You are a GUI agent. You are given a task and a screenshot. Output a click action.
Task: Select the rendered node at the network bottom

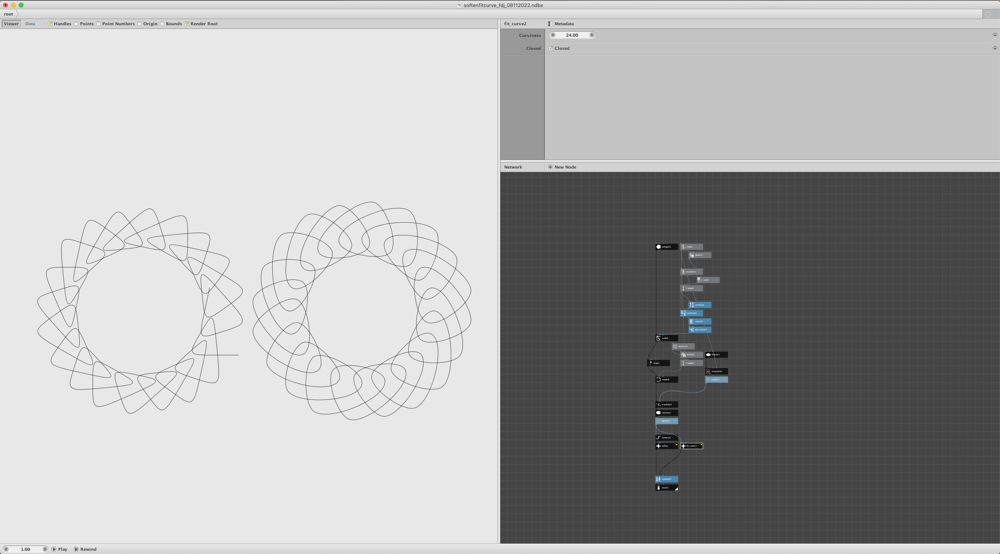click(x=666, y=488)
